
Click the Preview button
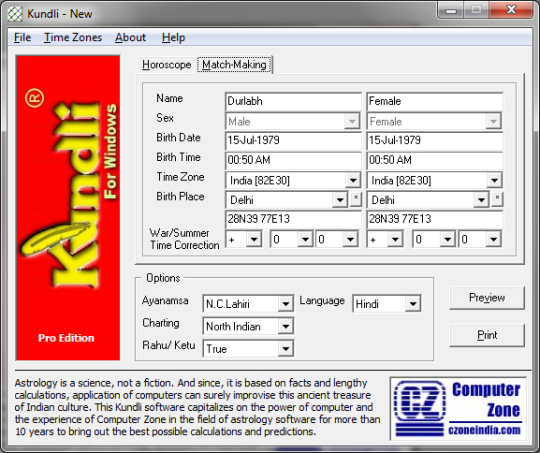point(487,298)
